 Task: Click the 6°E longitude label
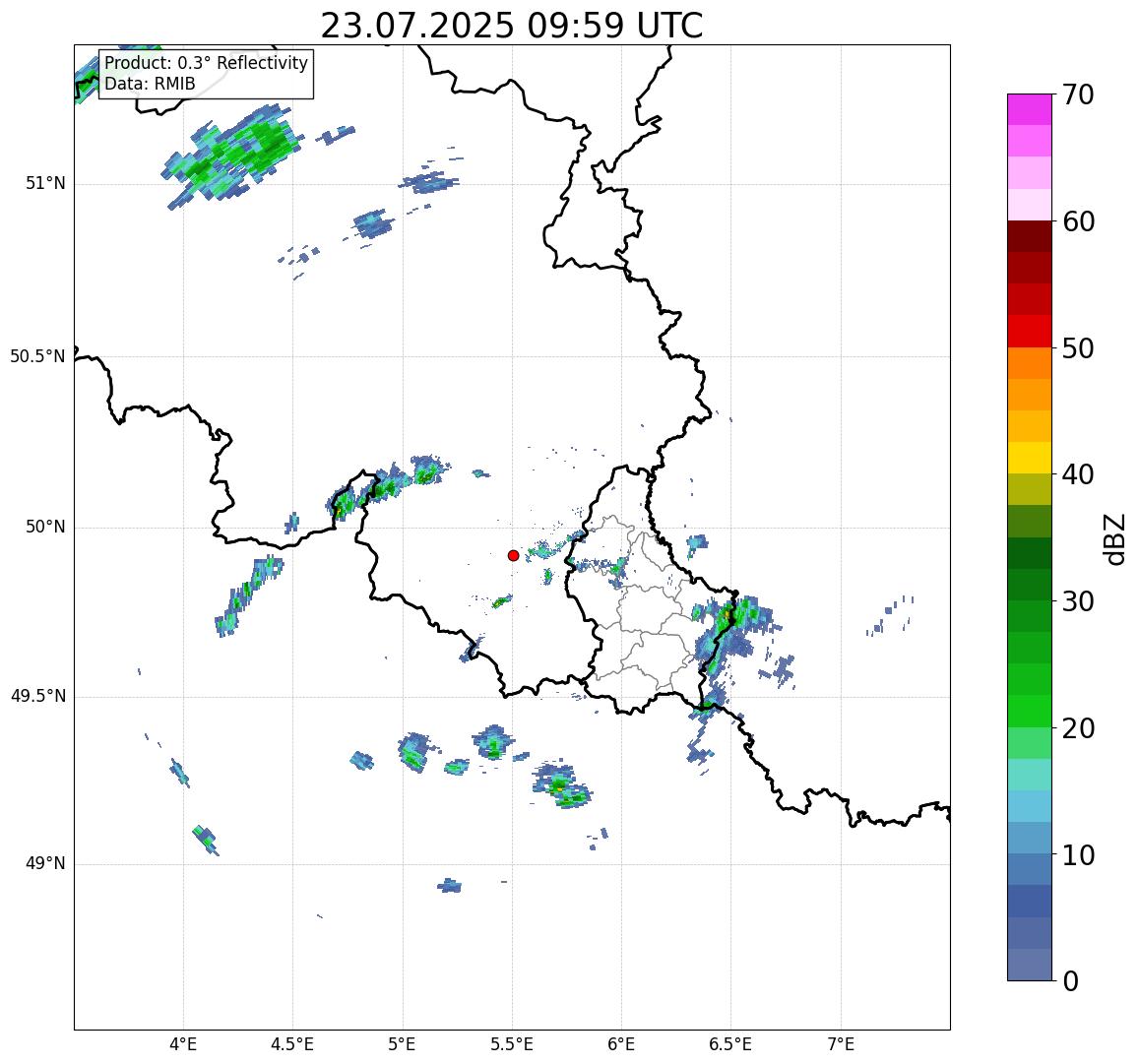coord(621,1045)
